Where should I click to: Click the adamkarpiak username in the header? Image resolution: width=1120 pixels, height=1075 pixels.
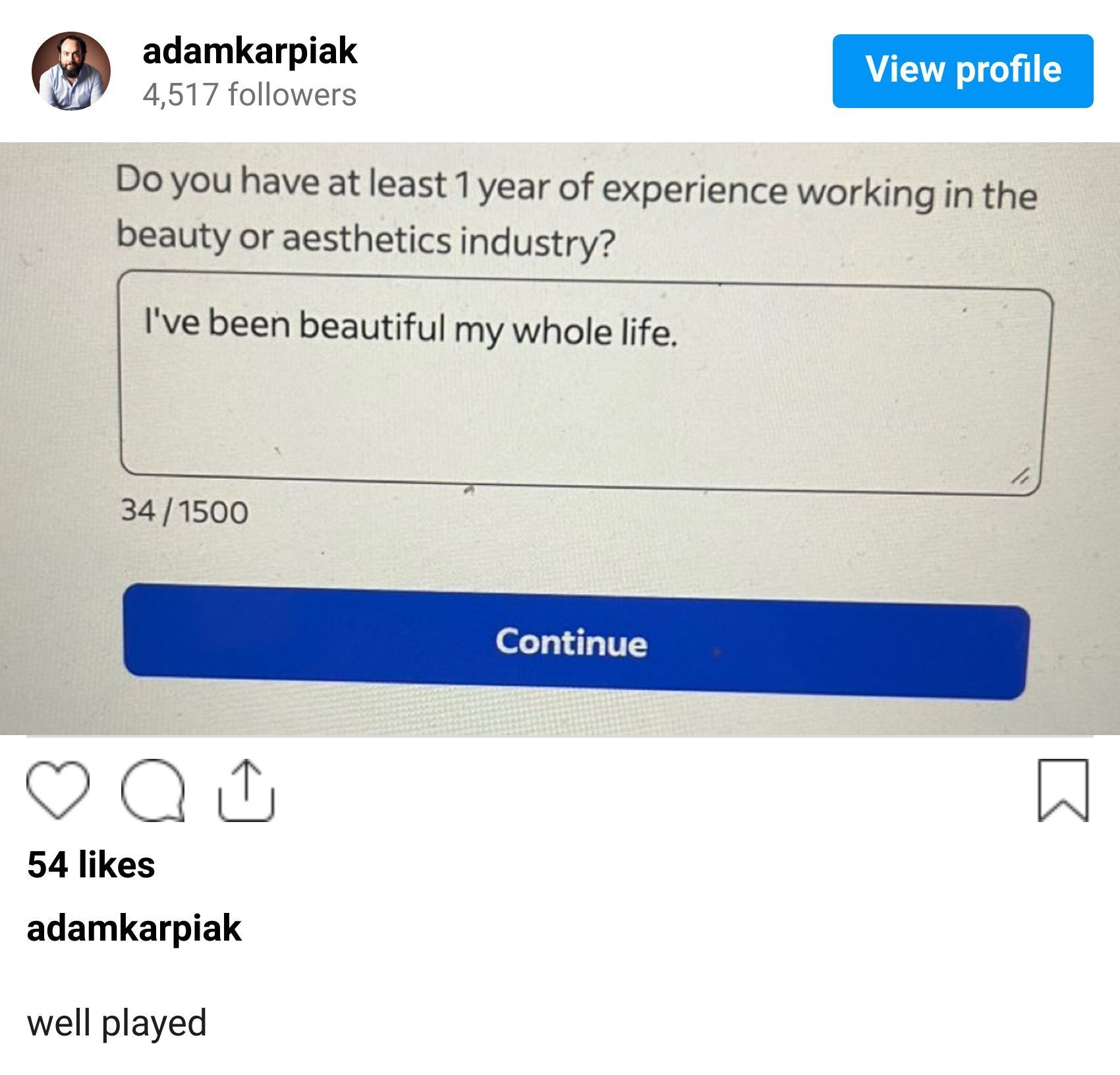tap(249, 54)
